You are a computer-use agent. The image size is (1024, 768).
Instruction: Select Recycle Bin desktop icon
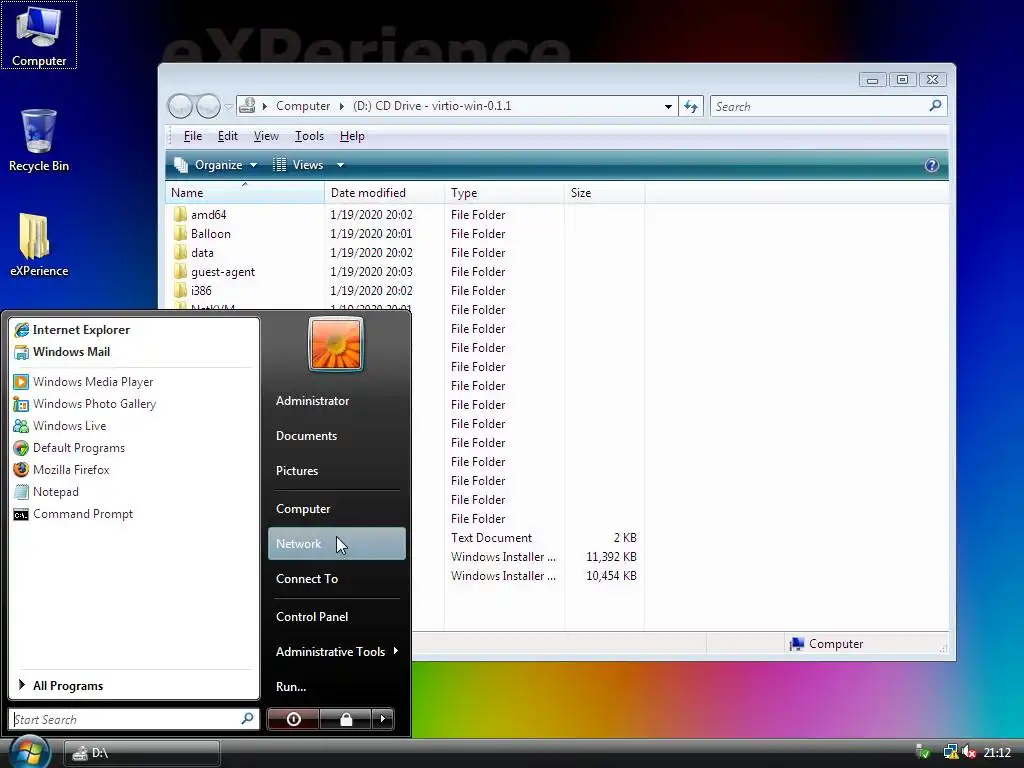pos(39,140)
